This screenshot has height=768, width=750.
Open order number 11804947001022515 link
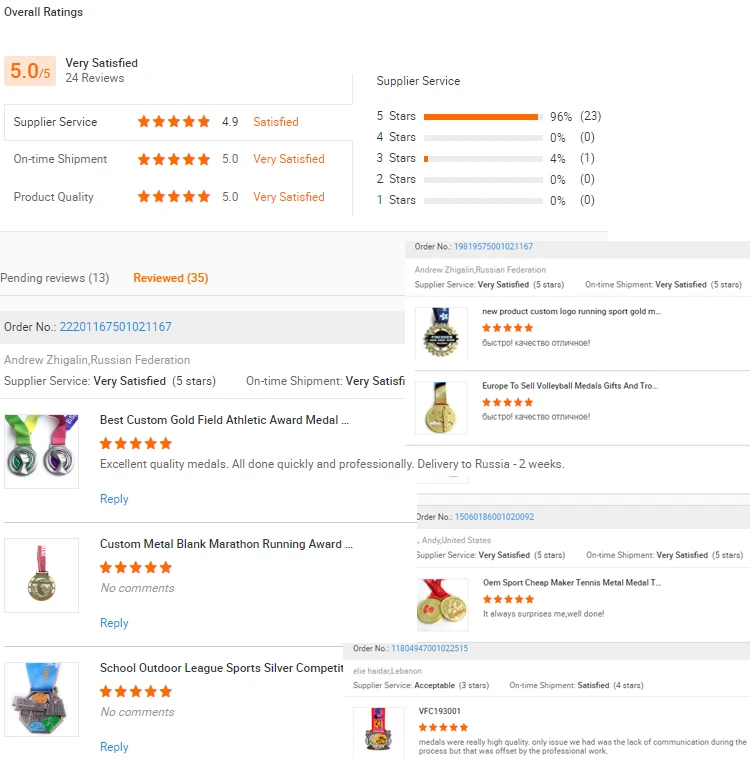point(430,648)
